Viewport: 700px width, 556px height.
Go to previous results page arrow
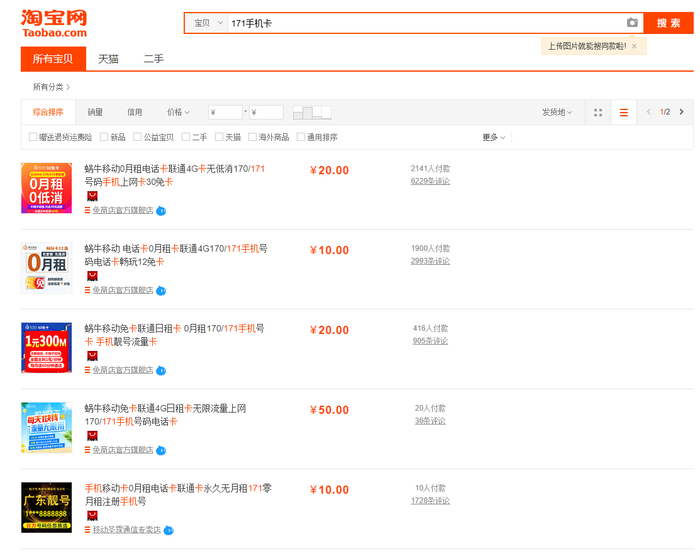tap(648, 112)
